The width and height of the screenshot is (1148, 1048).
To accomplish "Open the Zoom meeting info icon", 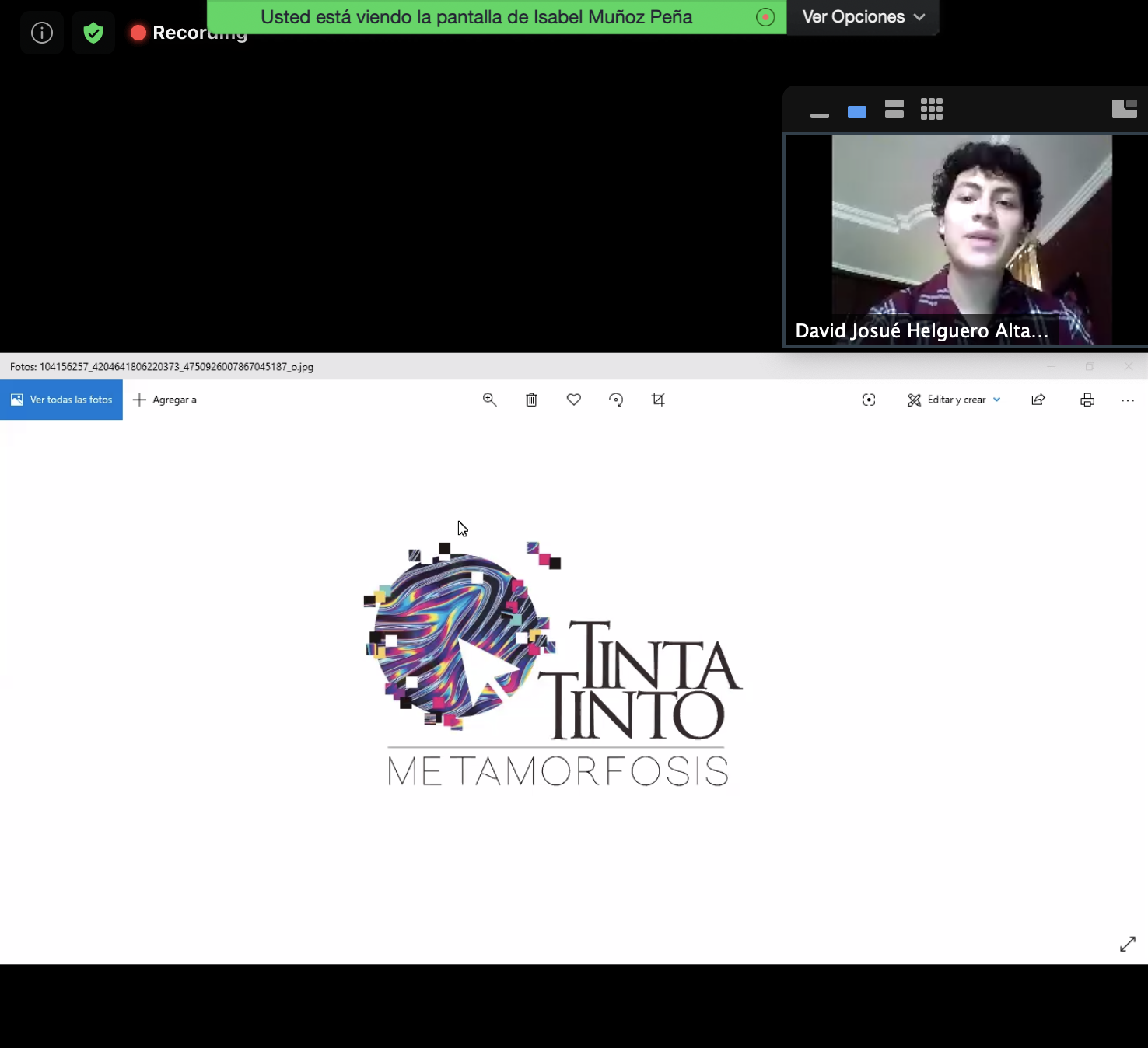I will pos(42,33).
